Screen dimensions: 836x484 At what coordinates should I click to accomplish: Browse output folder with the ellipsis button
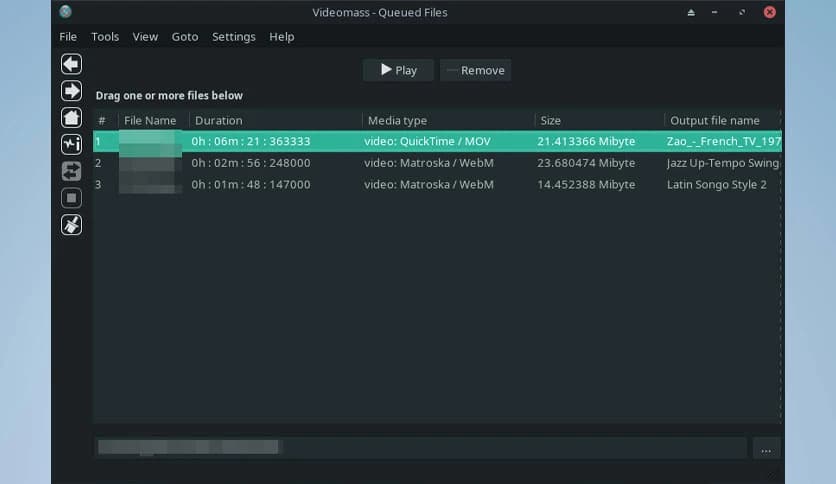[x=766, y=449]
